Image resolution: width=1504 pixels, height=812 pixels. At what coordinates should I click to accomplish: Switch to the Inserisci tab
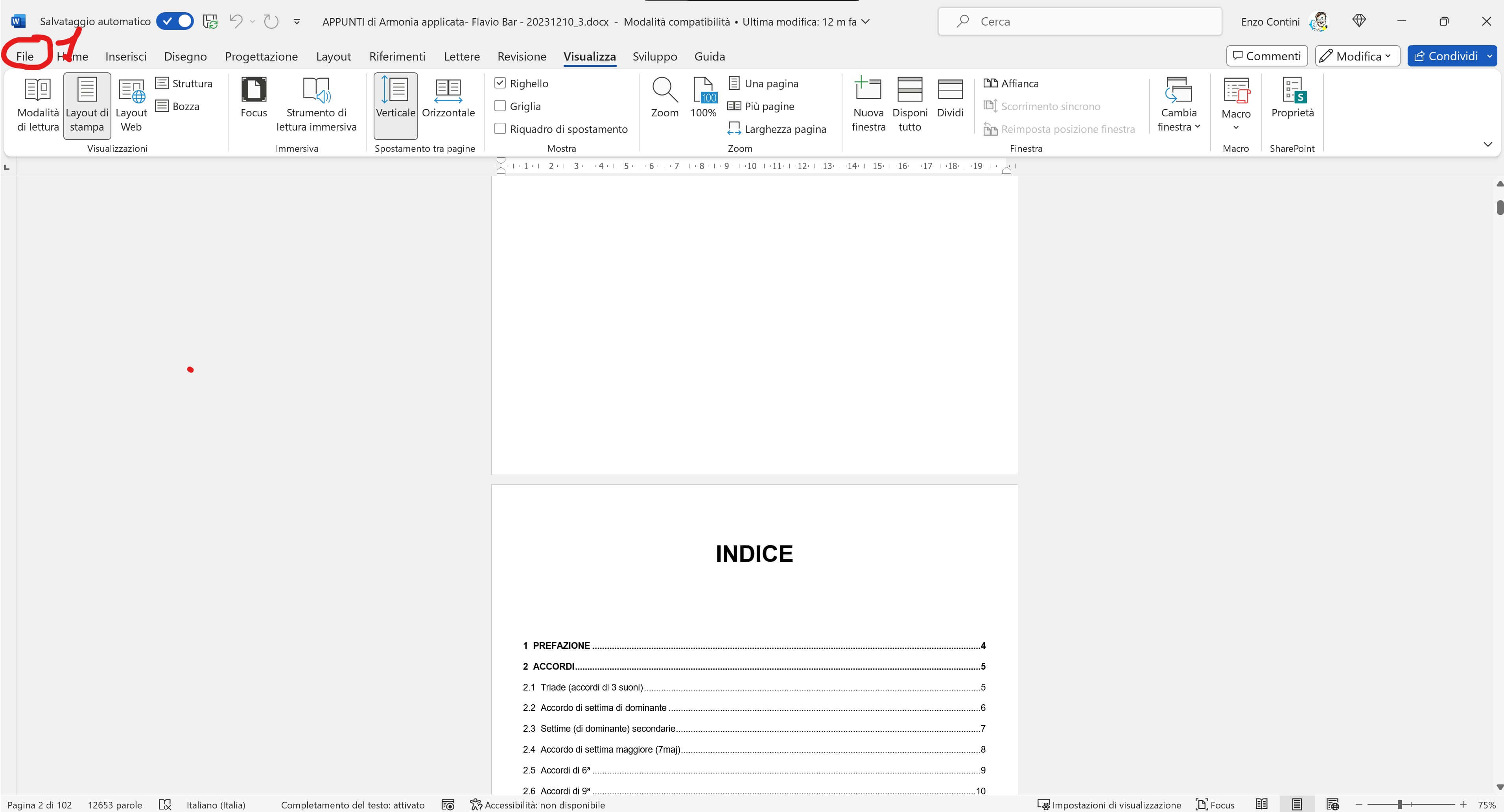point(125,56)
